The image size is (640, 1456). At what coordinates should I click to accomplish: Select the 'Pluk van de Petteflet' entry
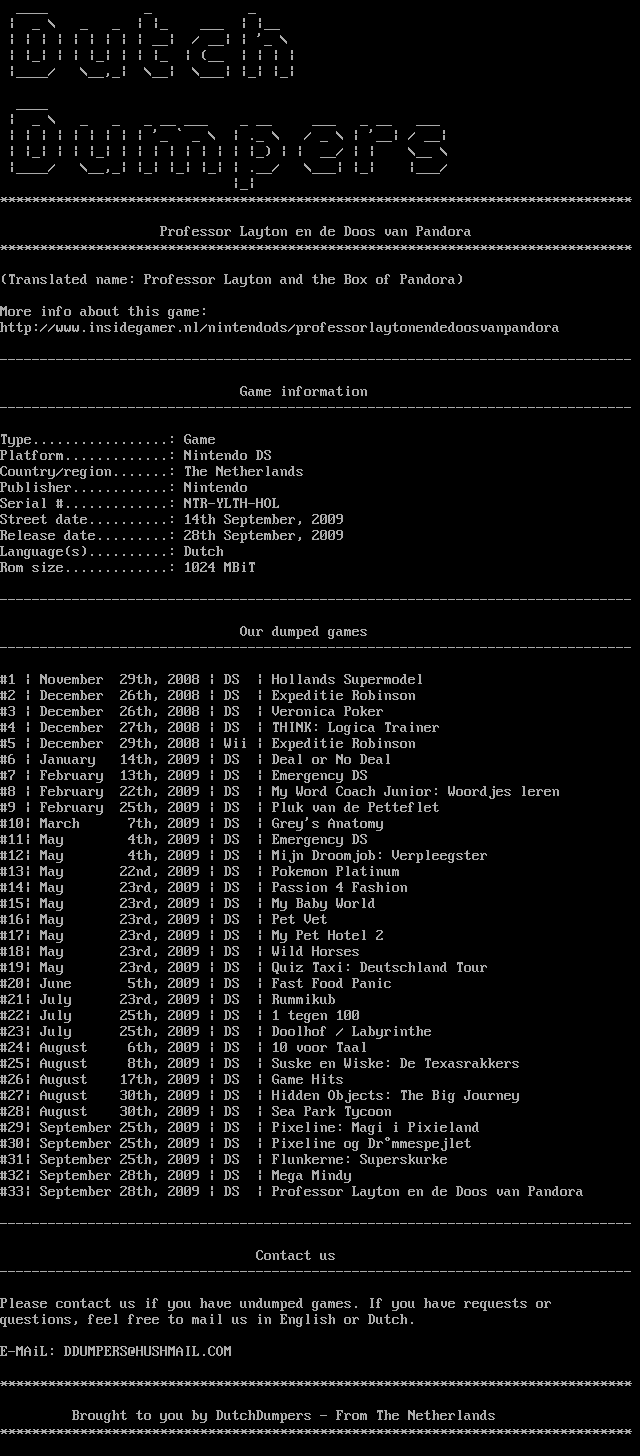[355, 808]
